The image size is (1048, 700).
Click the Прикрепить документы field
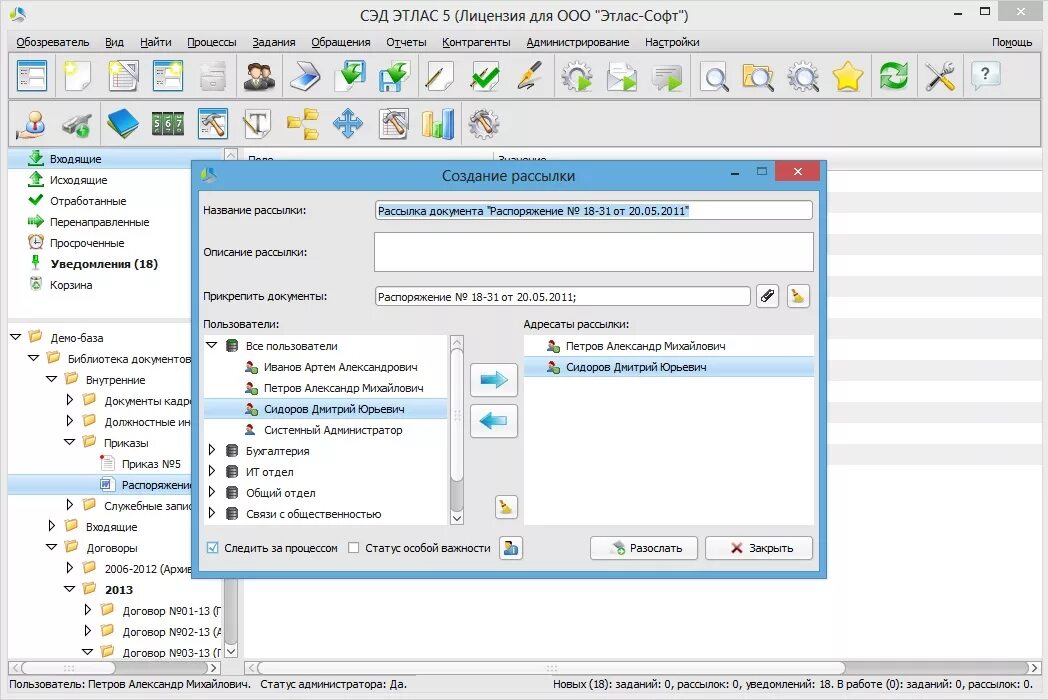pyautogui.click(x=563, y=296)
